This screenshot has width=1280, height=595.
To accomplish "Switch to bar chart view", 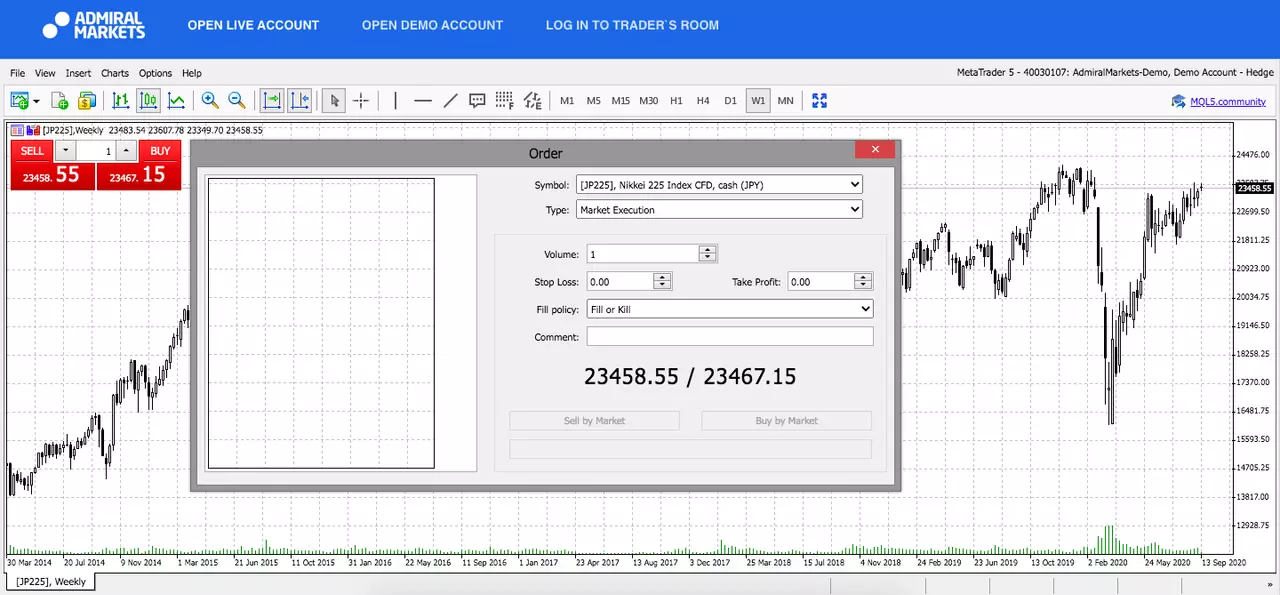I will click(x=121, y=100).
